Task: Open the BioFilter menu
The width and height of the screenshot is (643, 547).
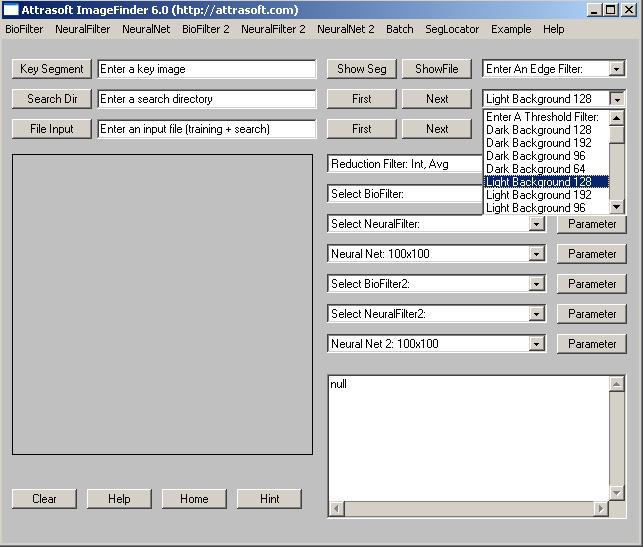Action: (24, 29)
